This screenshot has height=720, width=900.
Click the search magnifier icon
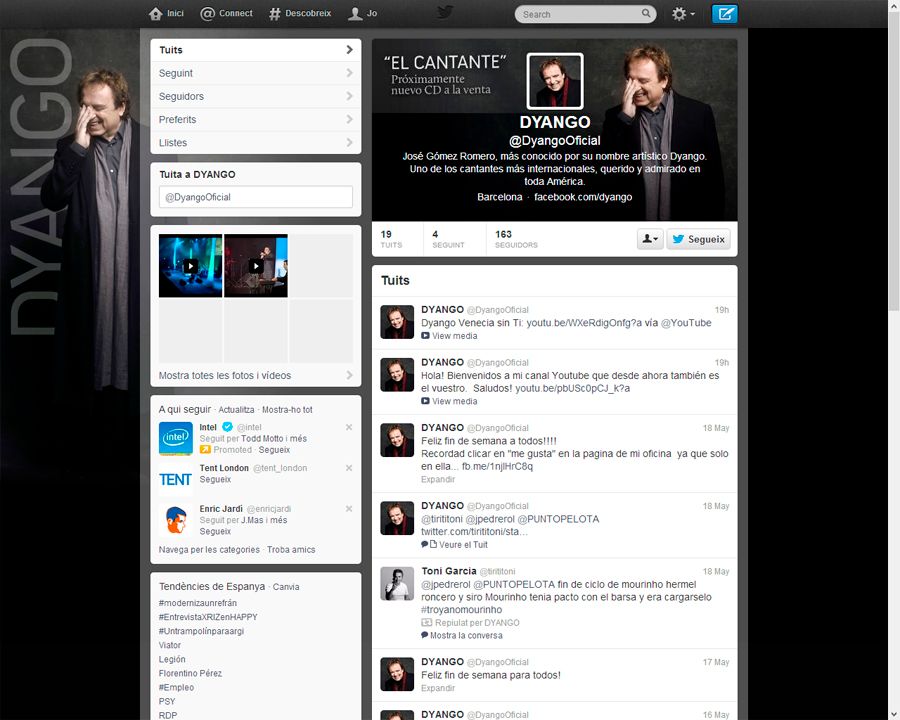point(646,13)
